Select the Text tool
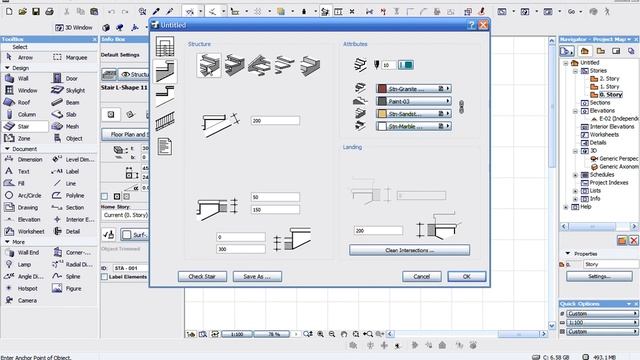640x360 pixels. (x=24, y=171)
